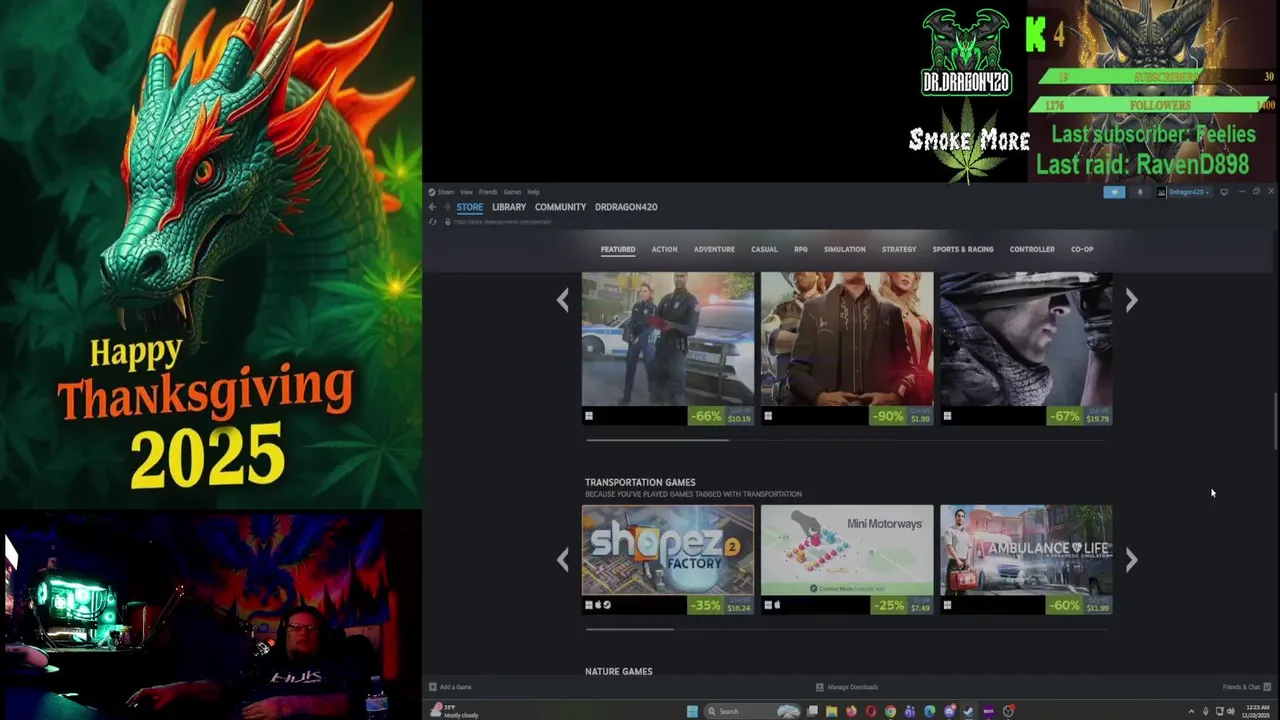Viewport: 1280px width, 720px height.
Task: Open the Ambulance Life game card
Action: coord(1026,559)
